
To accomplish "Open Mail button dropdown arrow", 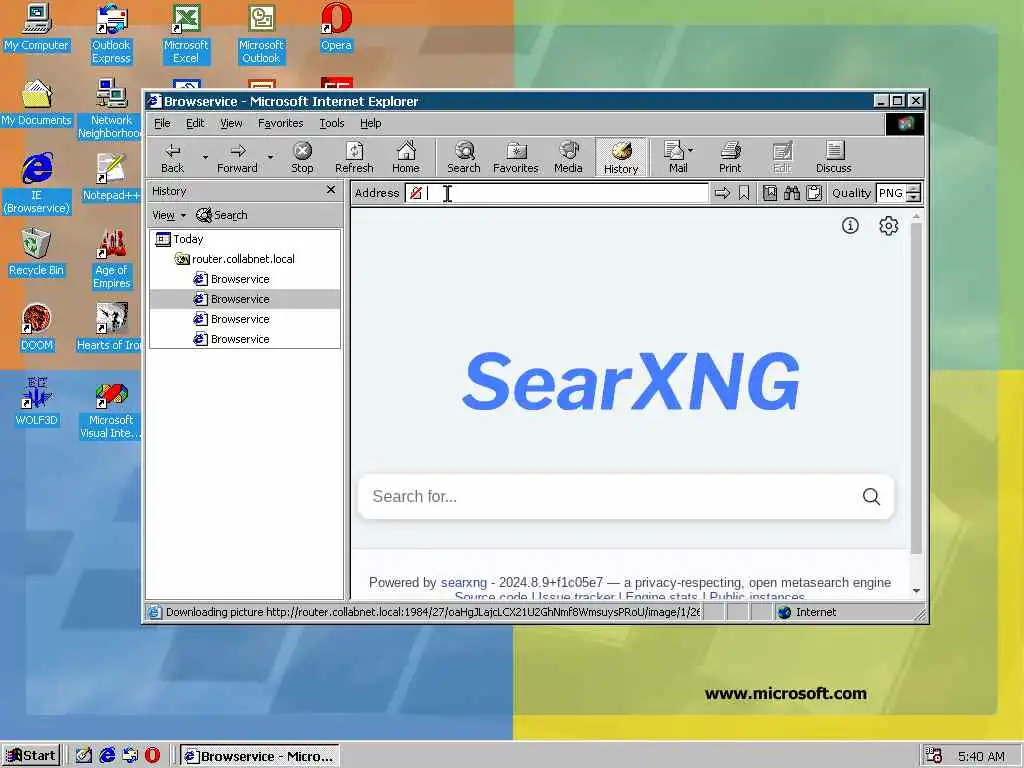I will pyautogui.click(x=691, y=150).
